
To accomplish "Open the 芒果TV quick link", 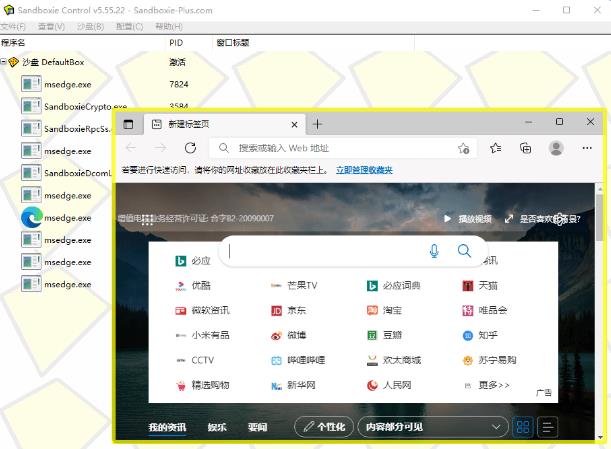I will pyautogui.click(x=294, y=286).
